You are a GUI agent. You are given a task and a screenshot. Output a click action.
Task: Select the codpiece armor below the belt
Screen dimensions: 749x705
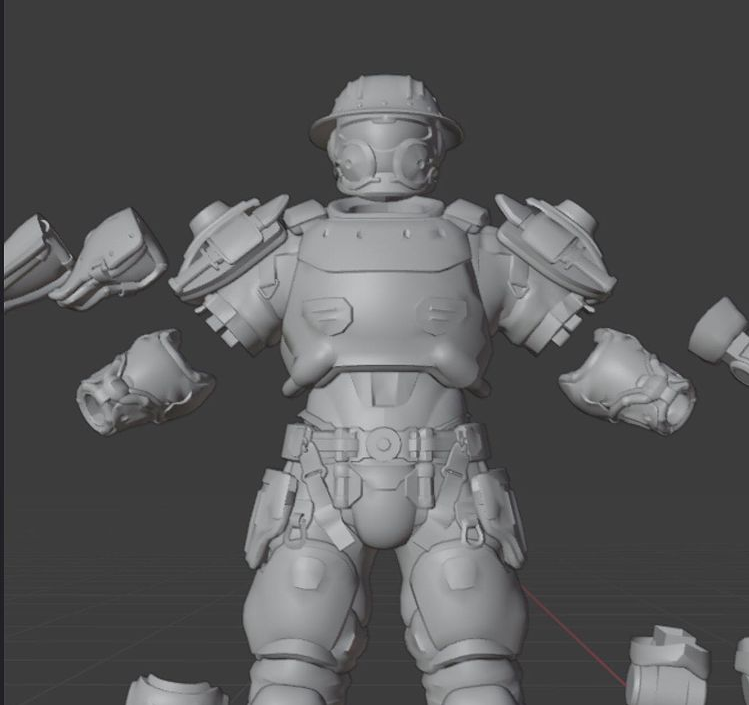(x=383, y=510)
